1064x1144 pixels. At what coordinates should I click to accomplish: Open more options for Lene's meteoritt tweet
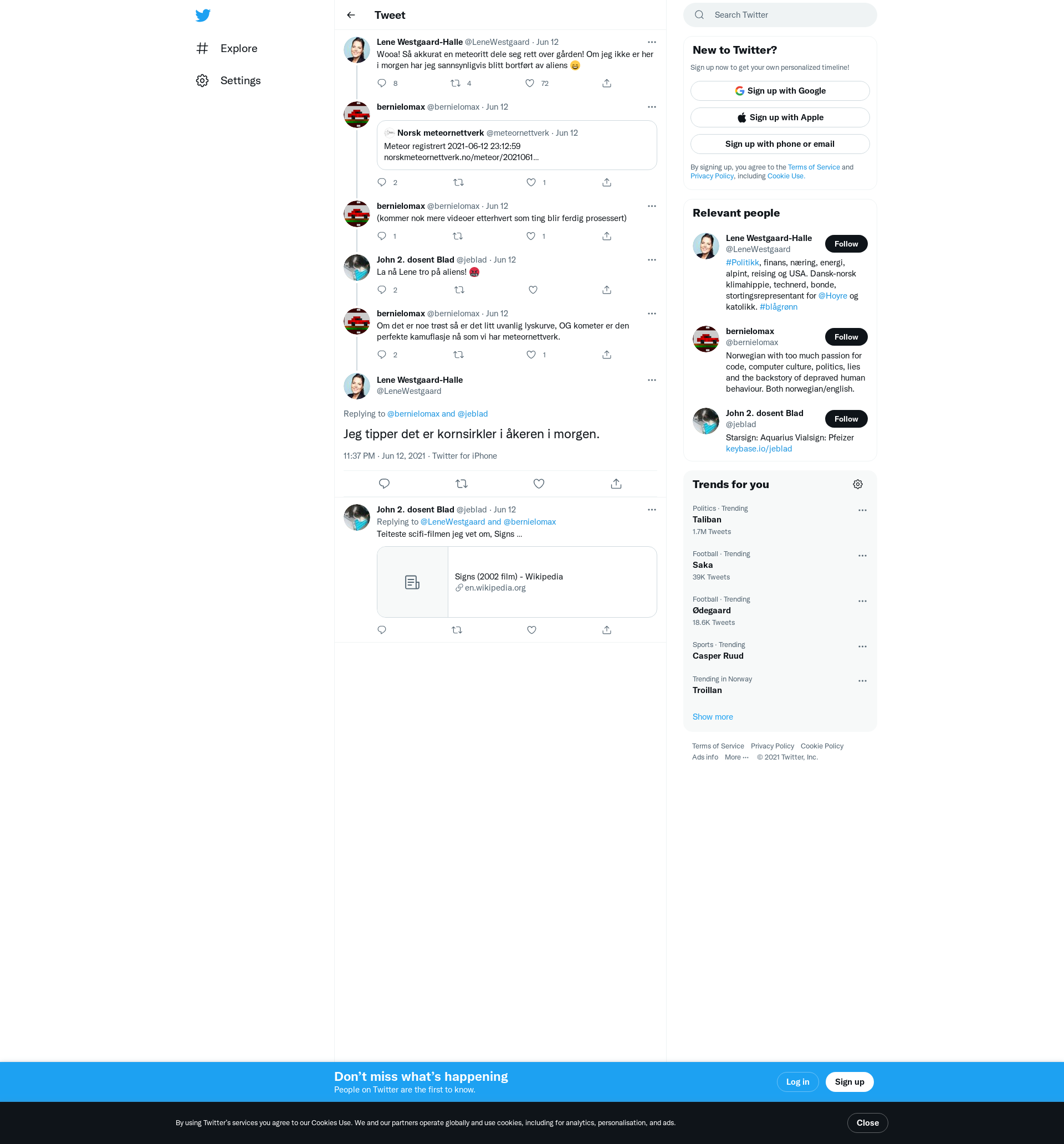coord(652,42)
